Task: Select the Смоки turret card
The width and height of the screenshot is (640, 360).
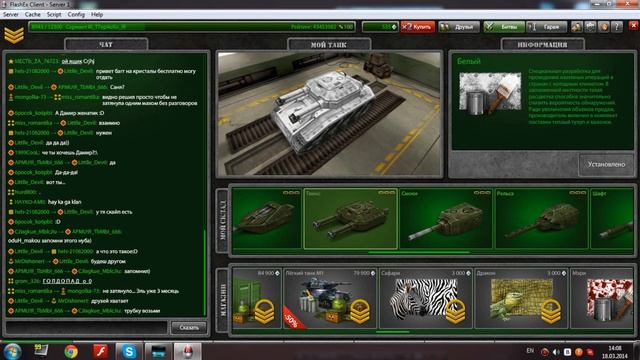Action: coord(446,218)
